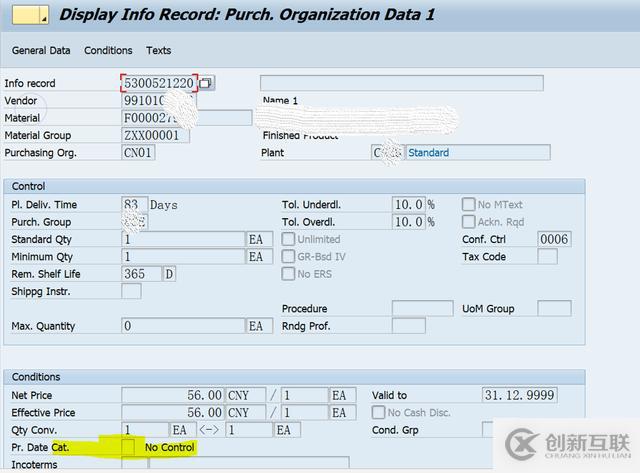640x473 pixels.
Task: Select the empty field beside Info record
Action: click(x=402, y=83)
